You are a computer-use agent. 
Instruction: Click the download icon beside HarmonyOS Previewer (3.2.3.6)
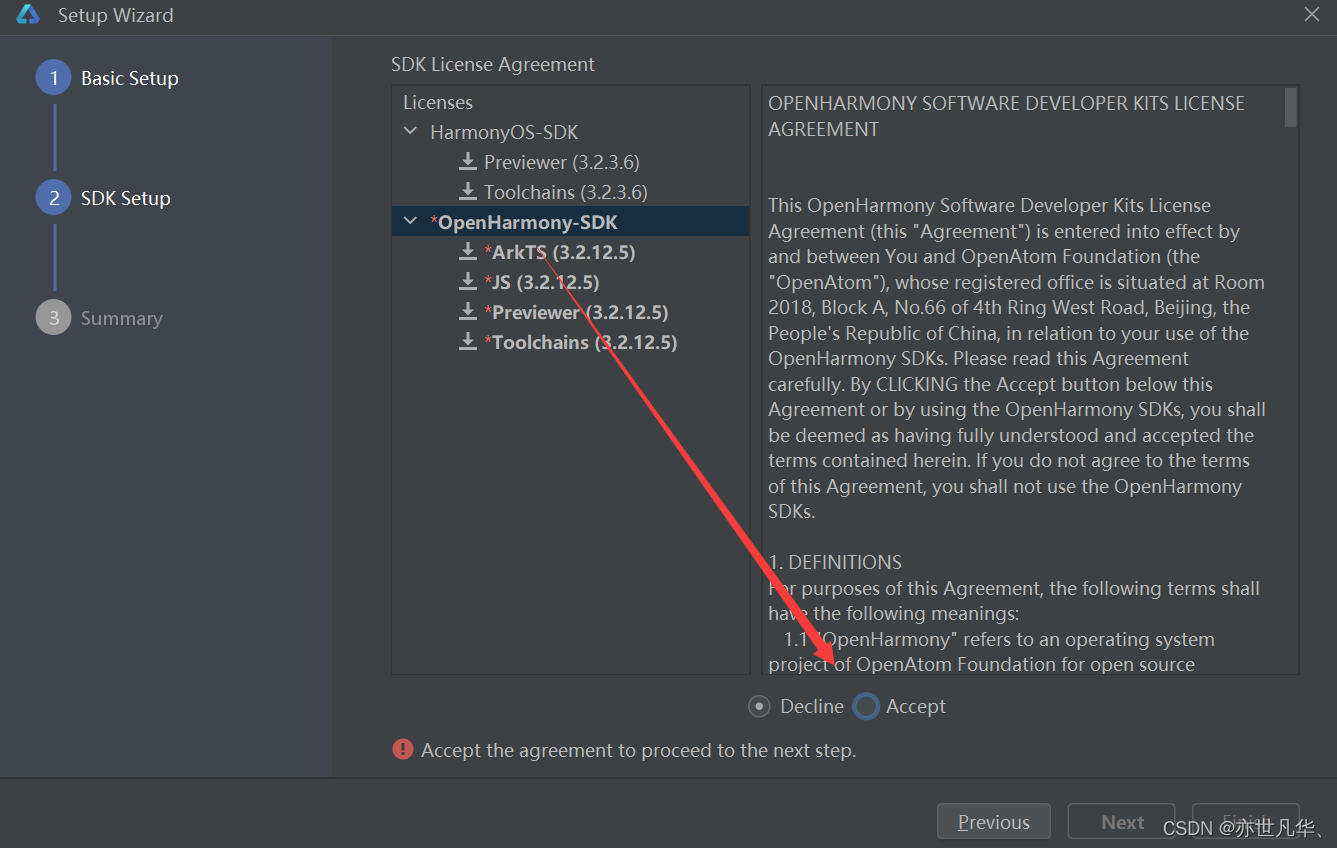[467, 162]
